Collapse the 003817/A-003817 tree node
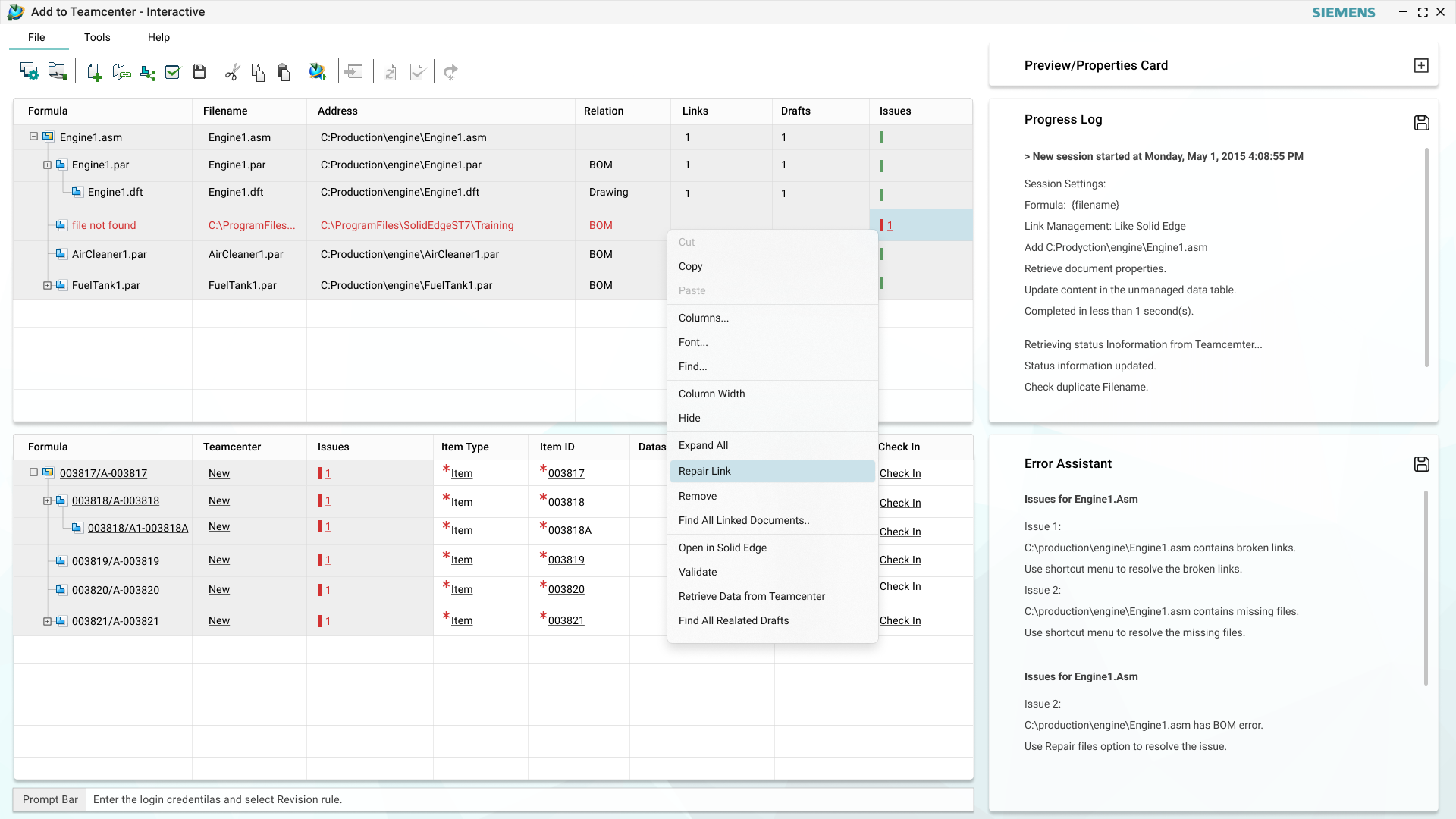 coord(33,472)
